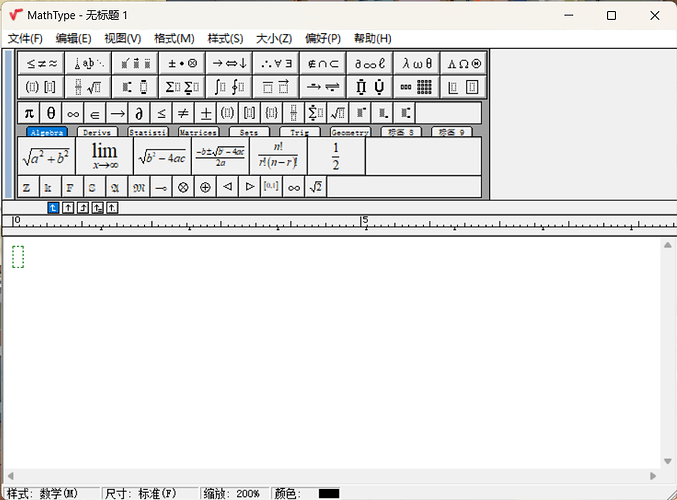The image size is (677, 500).
Task: Open the 视图(V) menu
Action: 123,39
